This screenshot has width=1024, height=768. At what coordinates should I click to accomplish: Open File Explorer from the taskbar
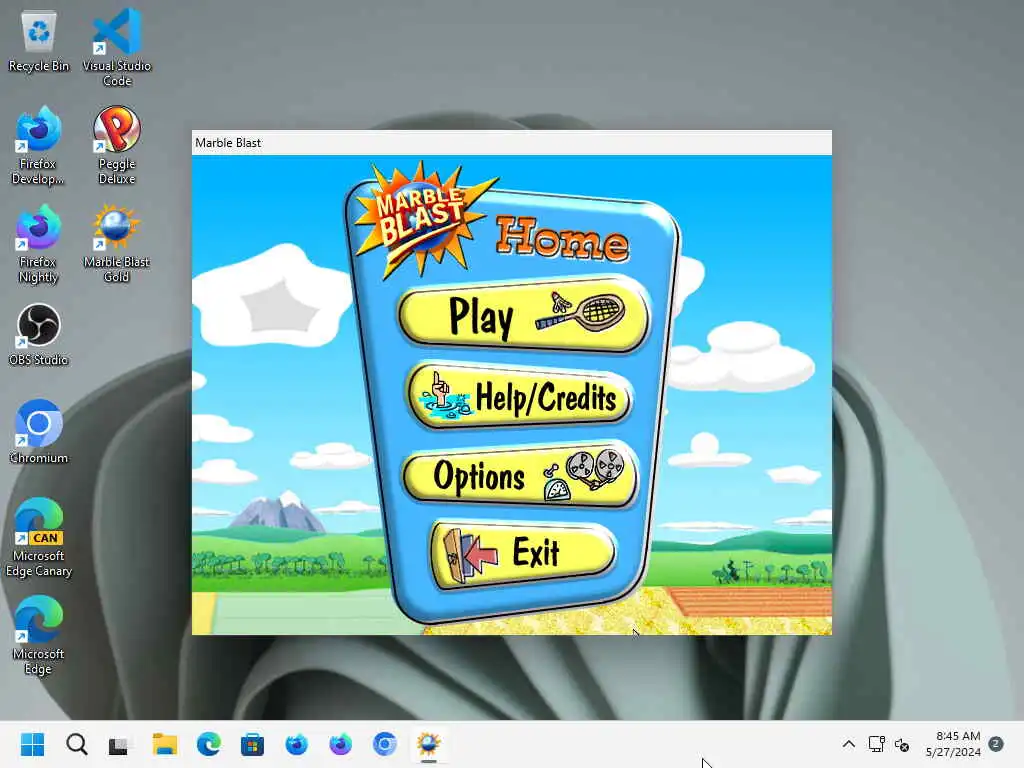(165, 744)
